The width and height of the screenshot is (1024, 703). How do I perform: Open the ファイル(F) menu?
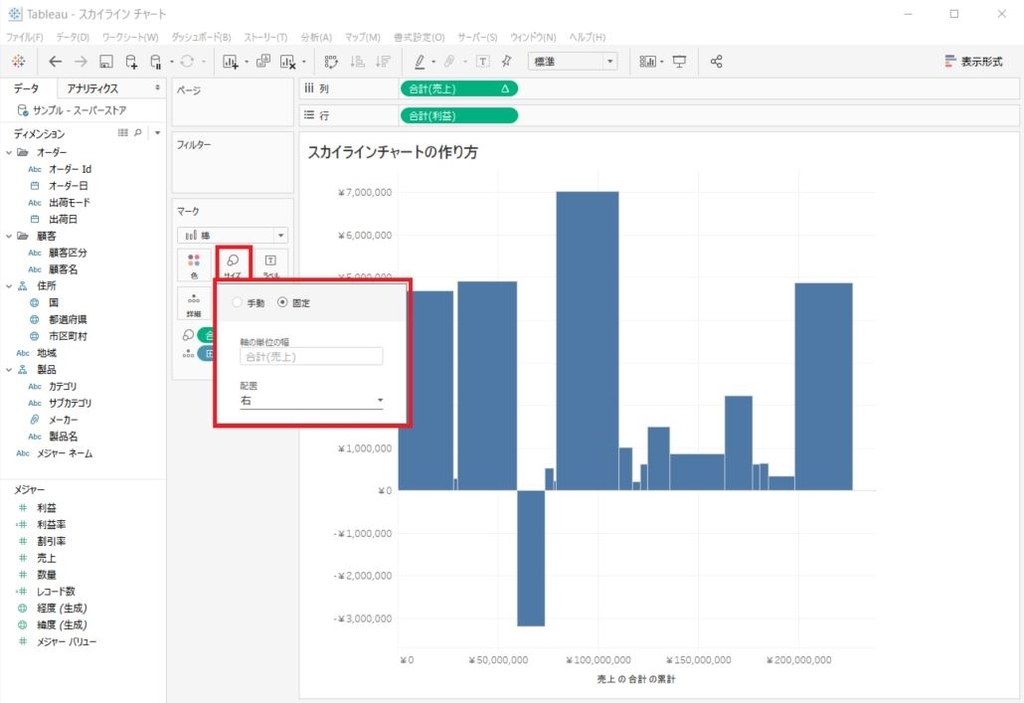click(25, 37)
